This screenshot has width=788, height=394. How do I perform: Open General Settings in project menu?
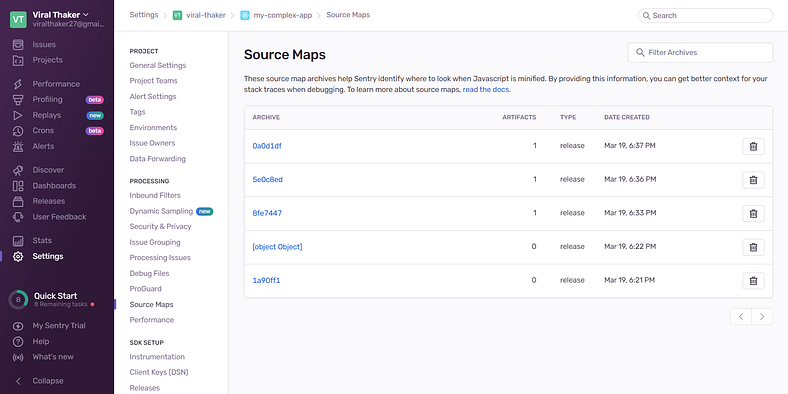[x=157, y=65]
